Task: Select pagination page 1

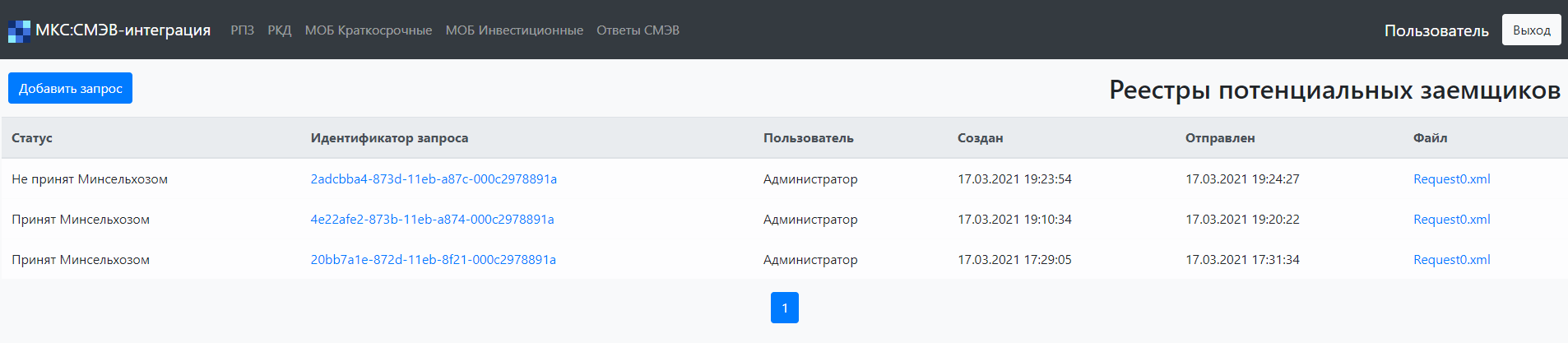Action: click(x=784, y=308)
